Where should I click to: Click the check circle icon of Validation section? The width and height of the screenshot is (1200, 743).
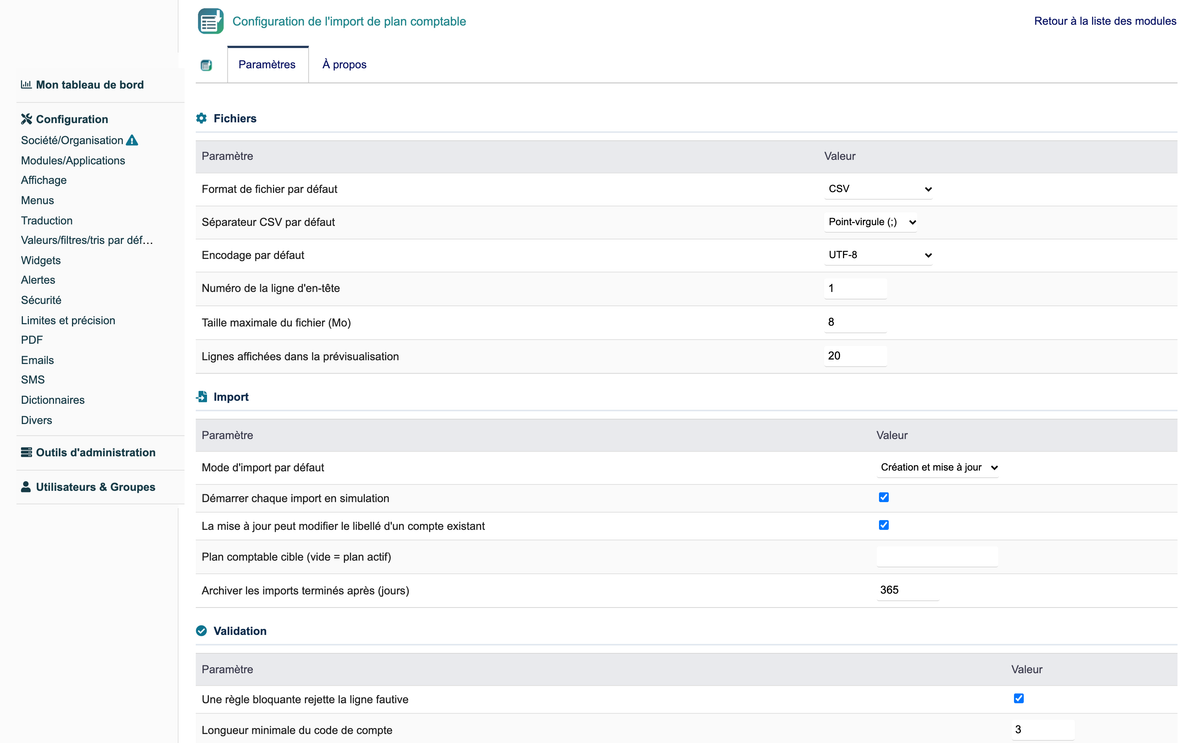pyautogui.click(x=201, y=631)
